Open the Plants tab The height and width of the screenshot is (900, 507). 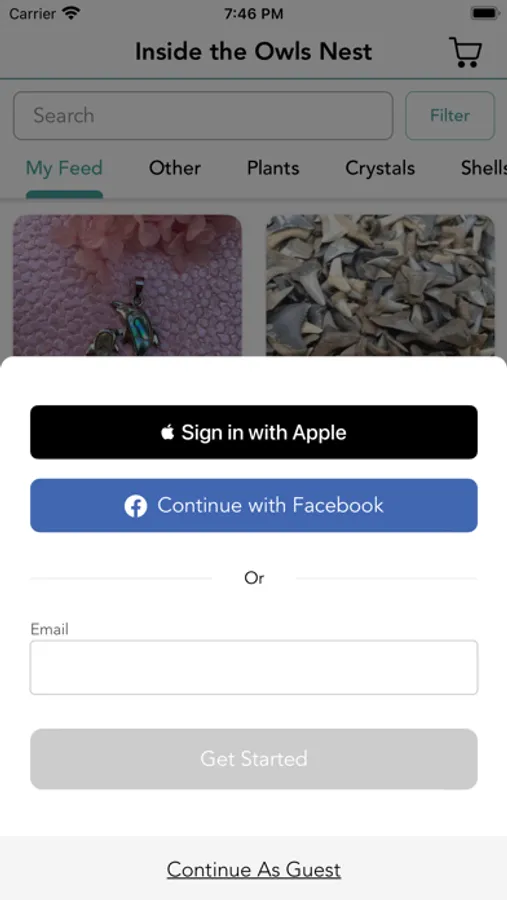tap(273, 168)
